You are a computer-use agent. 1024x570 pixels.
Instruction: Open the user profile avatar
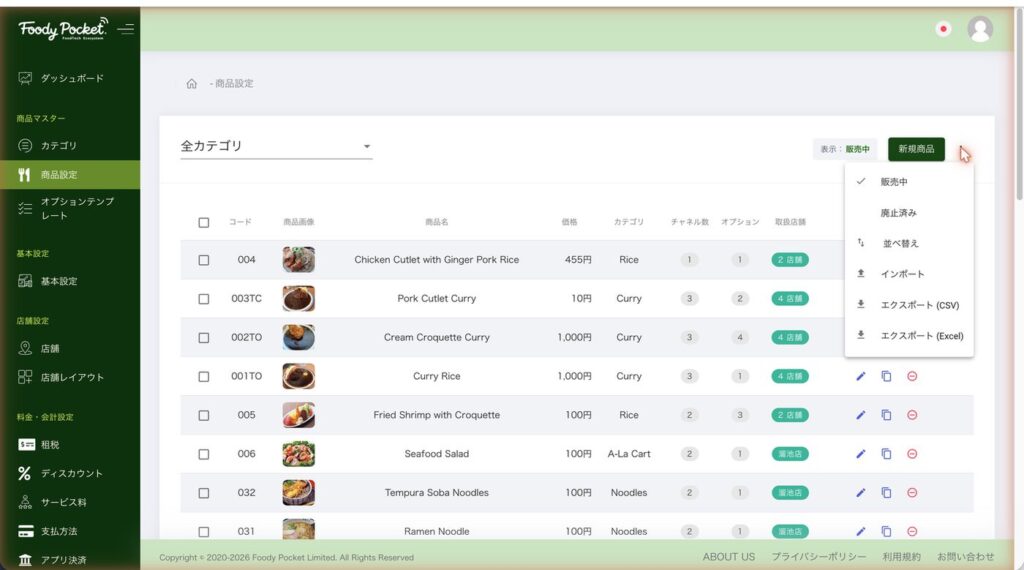pos(980,29)
